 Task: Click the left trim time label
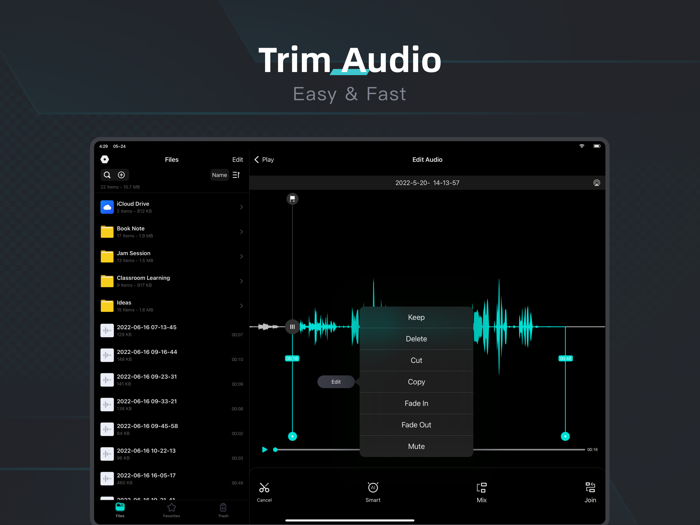292,358
